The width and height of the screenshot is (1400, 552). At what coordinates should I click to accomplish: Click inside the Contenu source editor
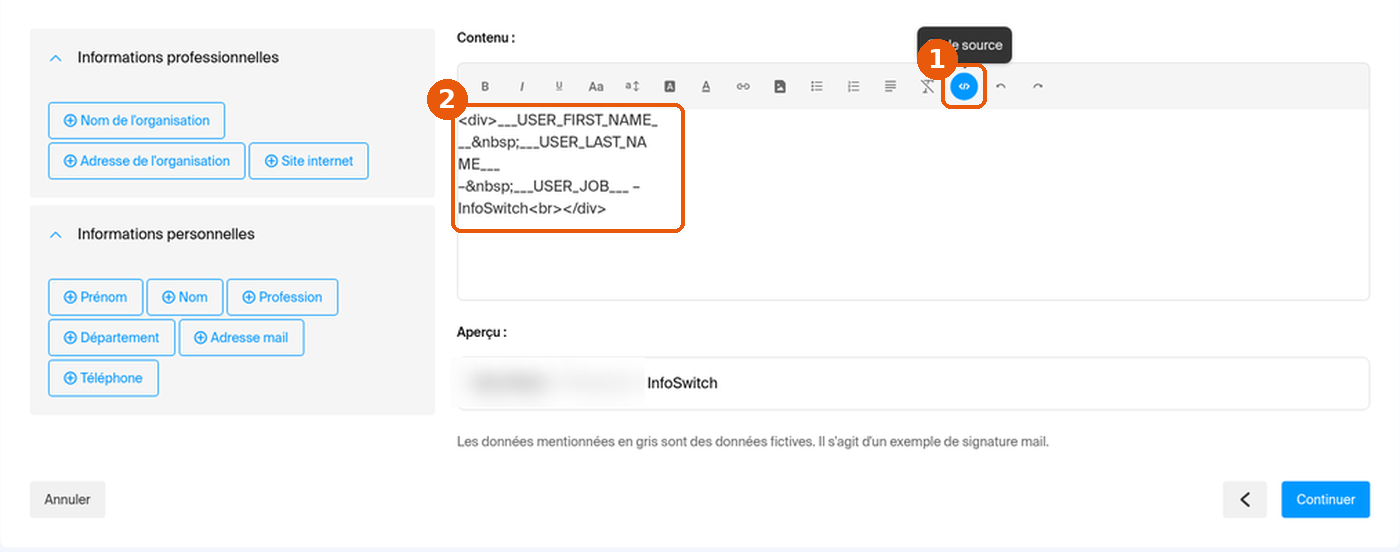[913, 204]
